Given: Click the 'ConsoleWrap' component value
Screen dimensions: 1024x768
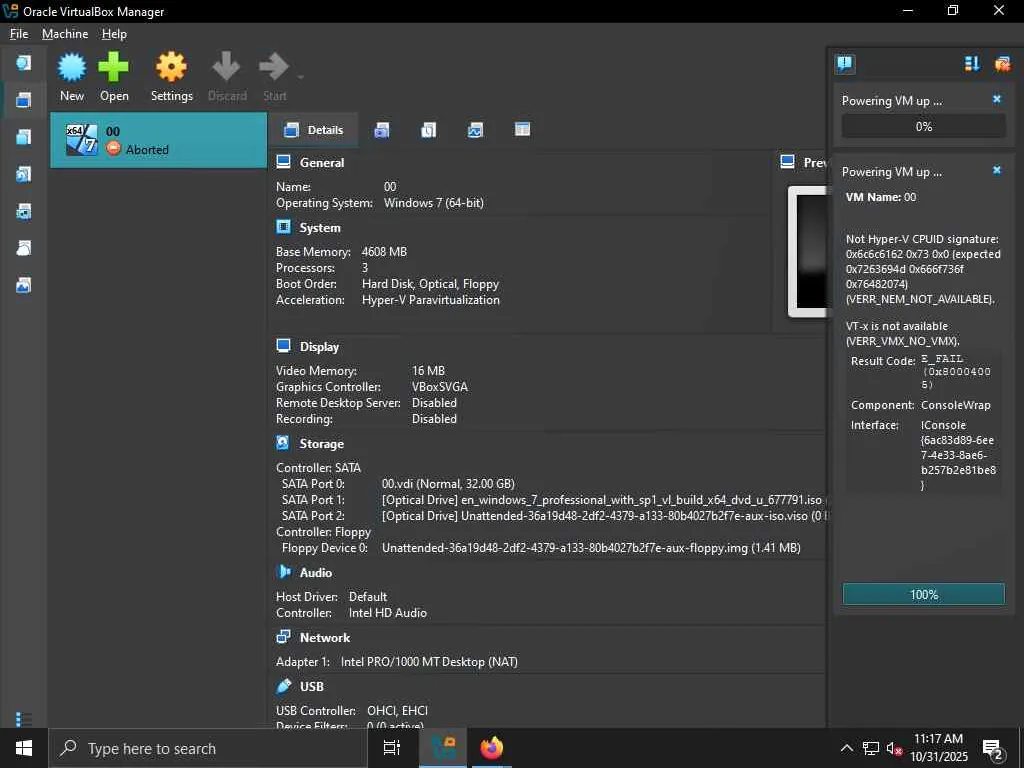Looking at the screenshot, I should tap(955, 405).
